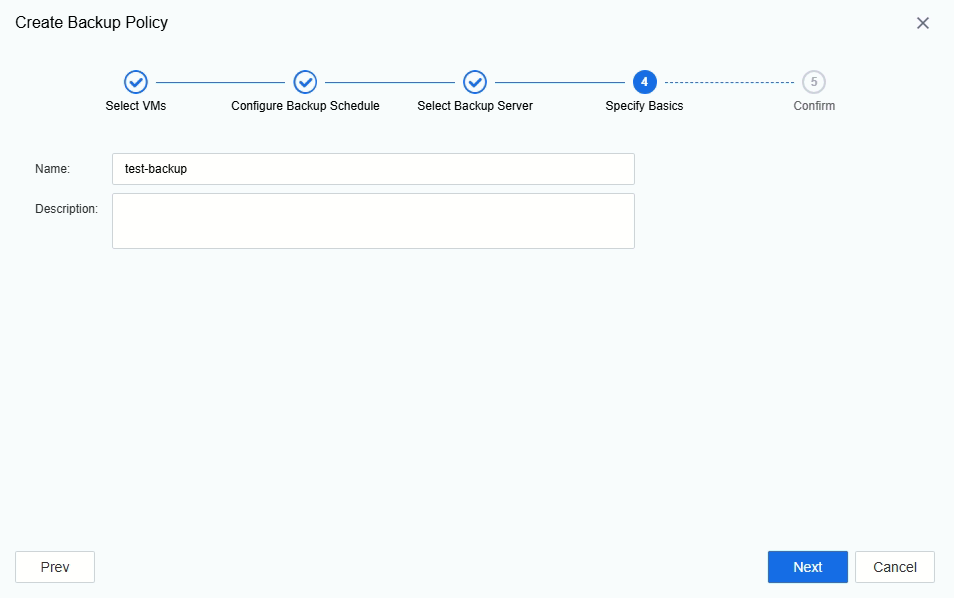Go back with the Prev button
The height and width of the screenshot is (598, 954).
(x=55, y=567)
